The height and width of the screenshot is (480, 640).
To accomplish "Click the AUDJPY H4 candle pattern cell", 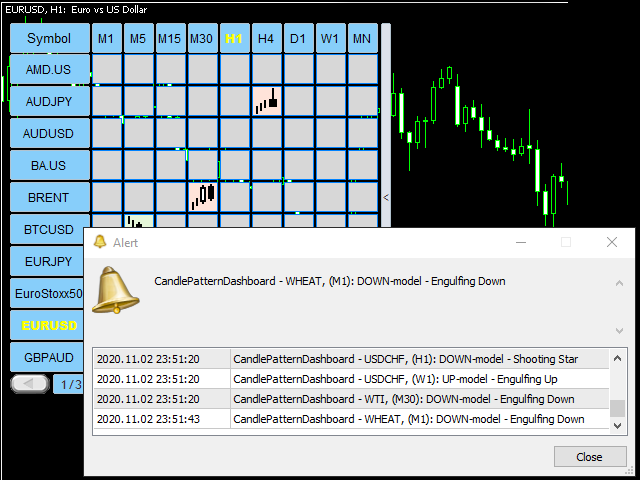I will point(267,101).
